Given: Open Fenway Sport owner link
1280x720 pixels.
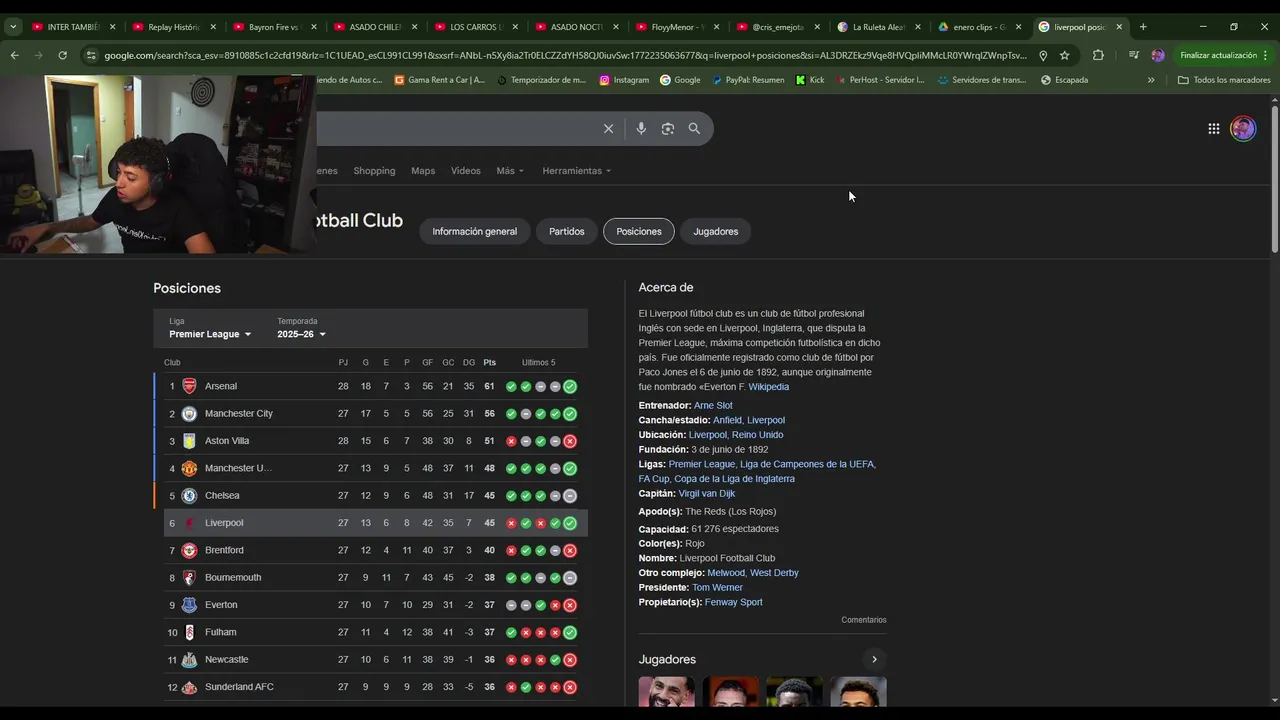Looking at the screenshot, I should pos(733,602).
